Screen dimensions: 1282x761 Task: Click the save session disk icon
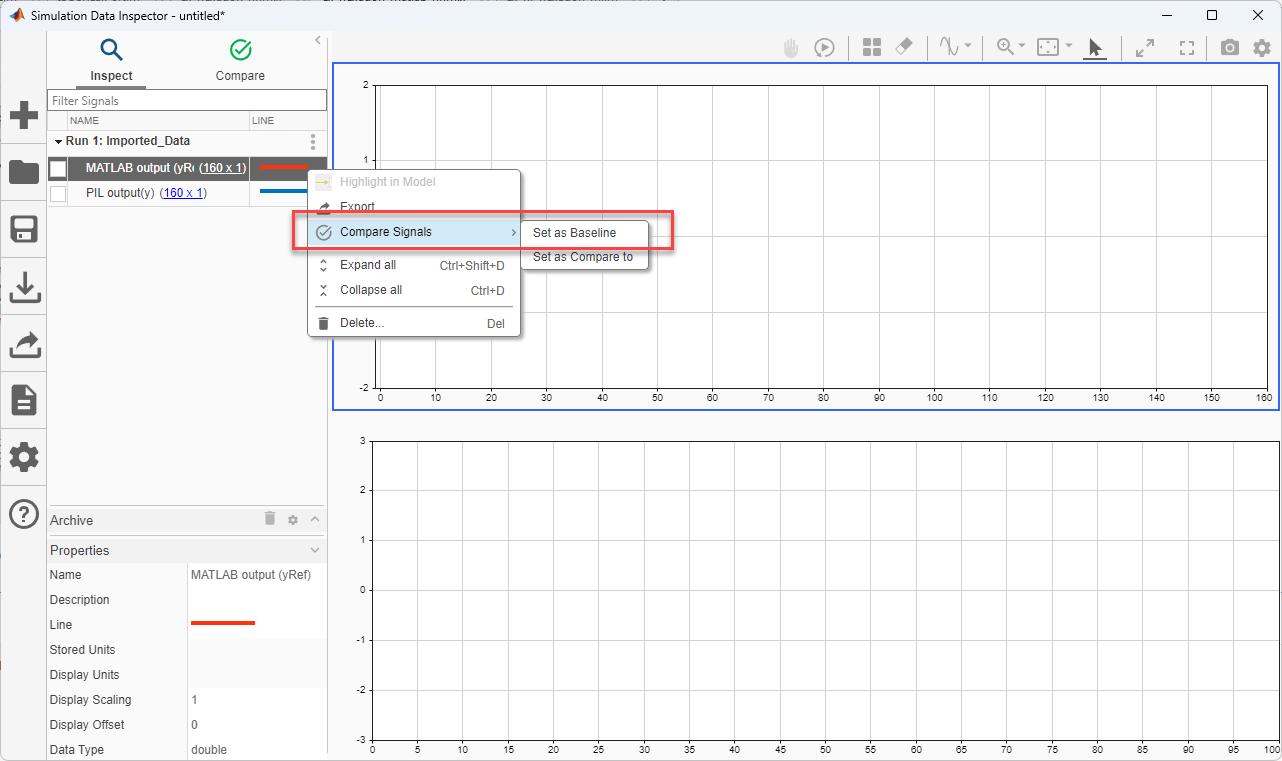(24, 229)
